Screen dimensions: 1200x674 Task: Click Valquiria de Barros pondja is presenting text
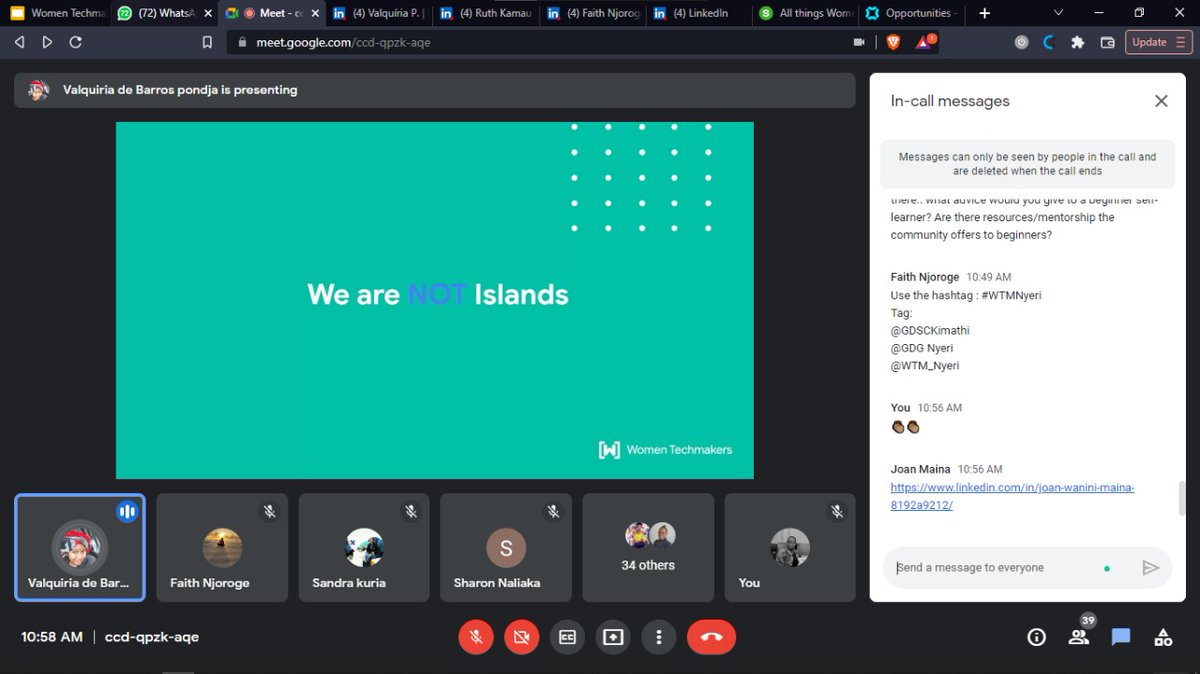(x=180, y=90)
